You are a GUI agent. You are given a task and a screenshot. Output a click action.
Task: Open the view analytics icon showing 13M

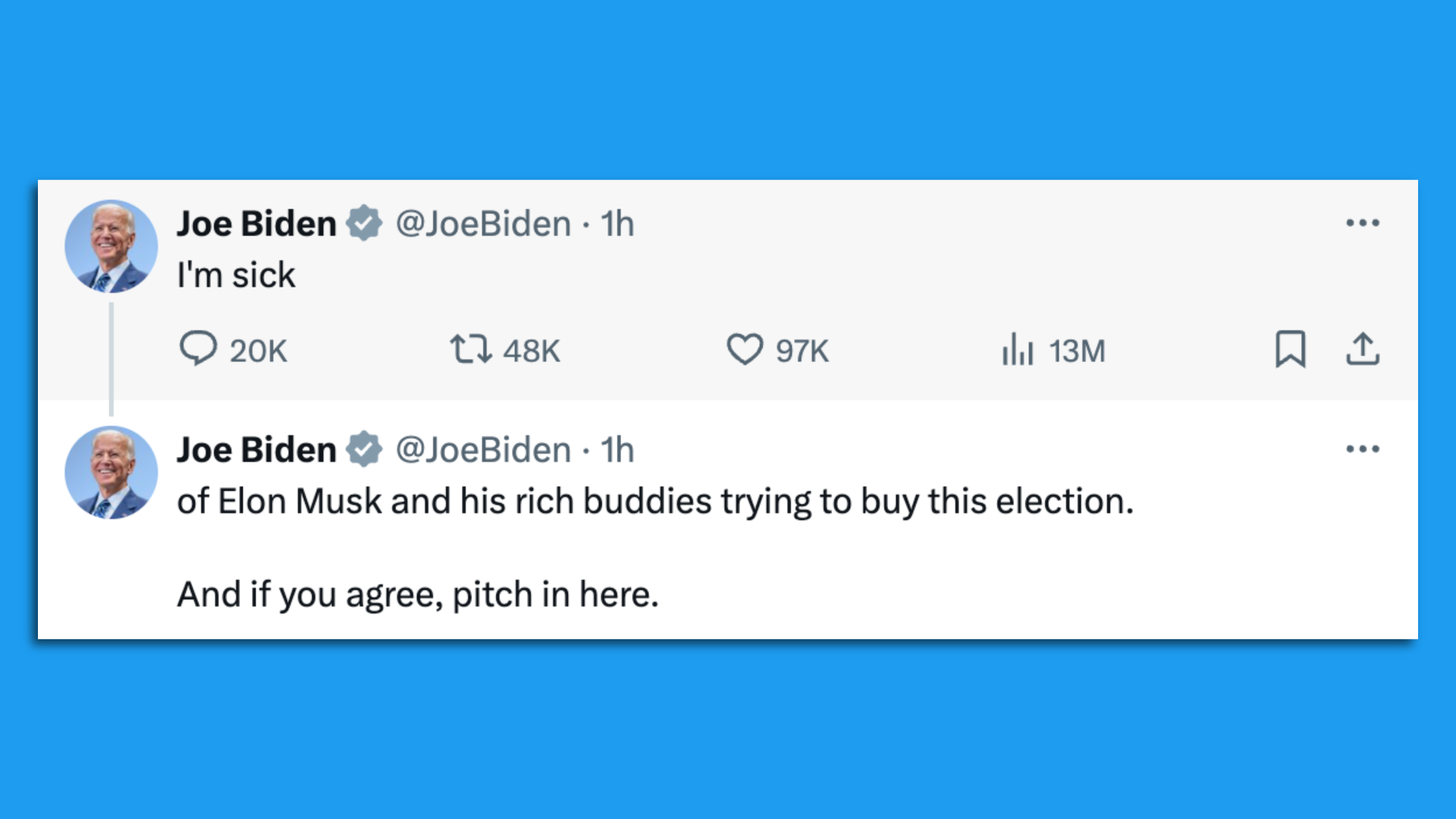coord(1017,350)
